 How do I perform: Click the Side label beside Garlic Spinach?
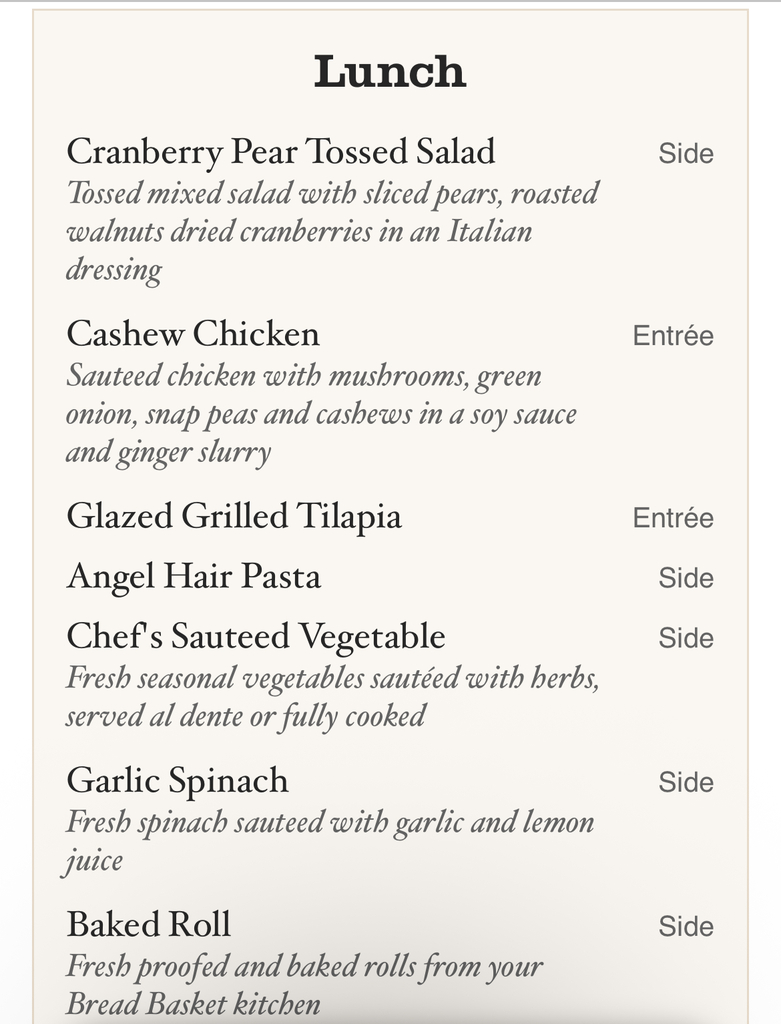coord(686,782)
